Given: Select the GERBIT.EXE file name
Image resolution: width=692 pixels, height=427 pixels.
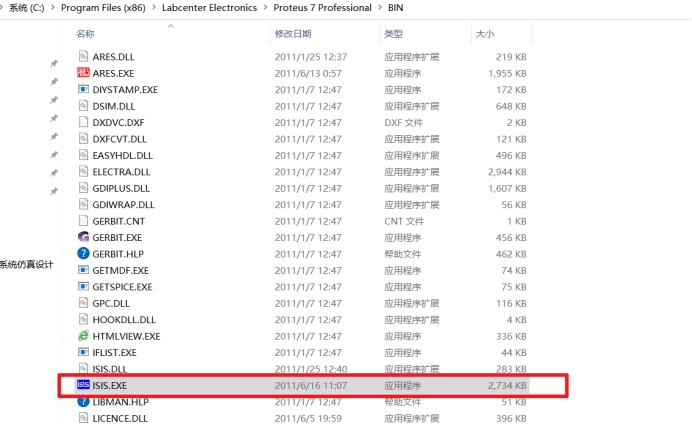Looking at the screenshot, I should (117, 237).
